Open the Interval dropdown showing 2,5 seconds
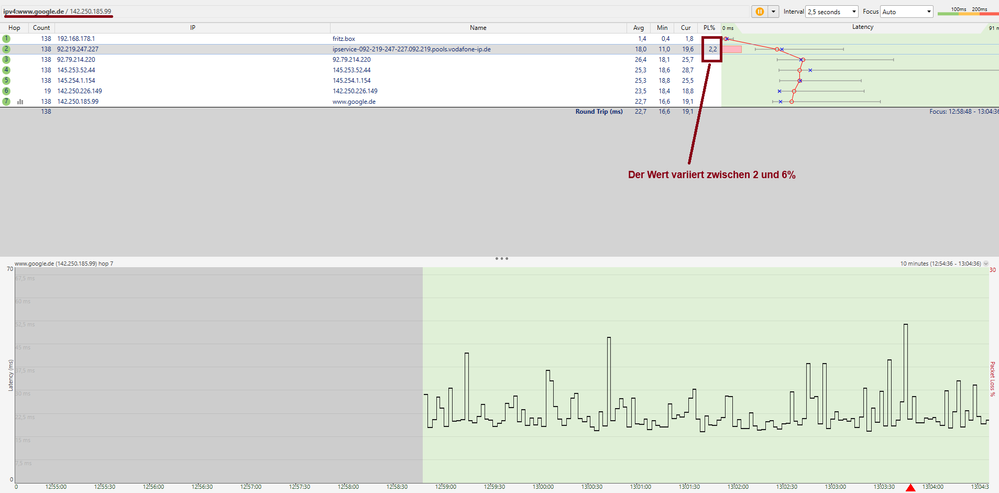 click(832, 11)
